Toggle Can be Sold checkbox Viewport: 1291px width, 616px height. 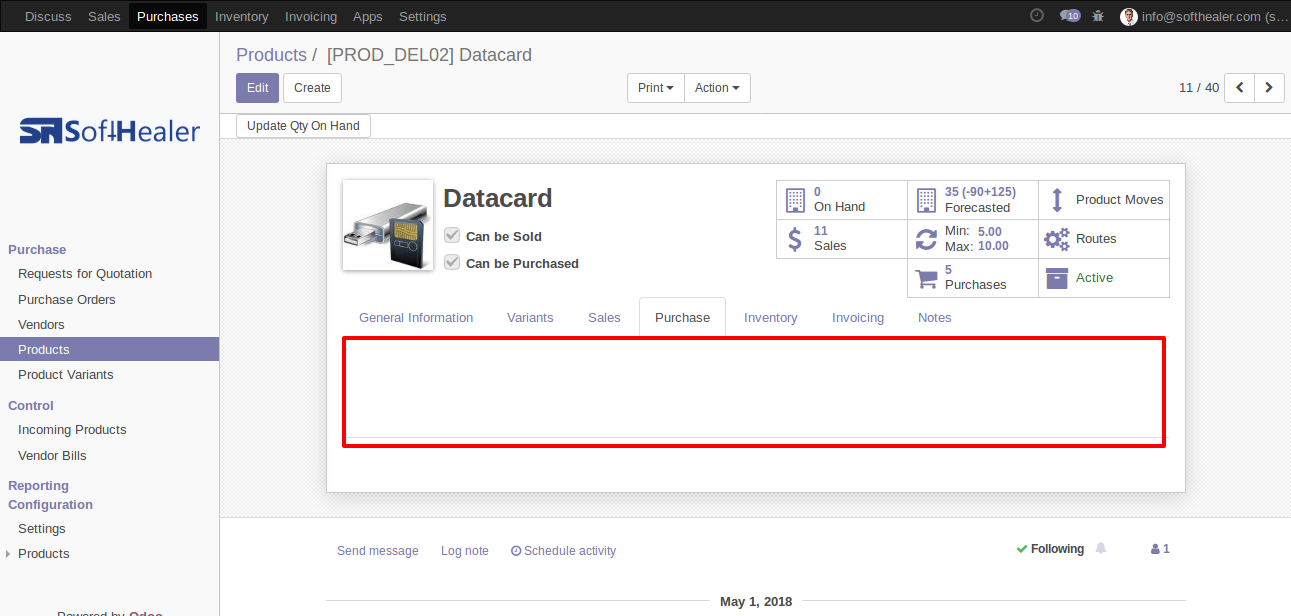tap(452, 236)
